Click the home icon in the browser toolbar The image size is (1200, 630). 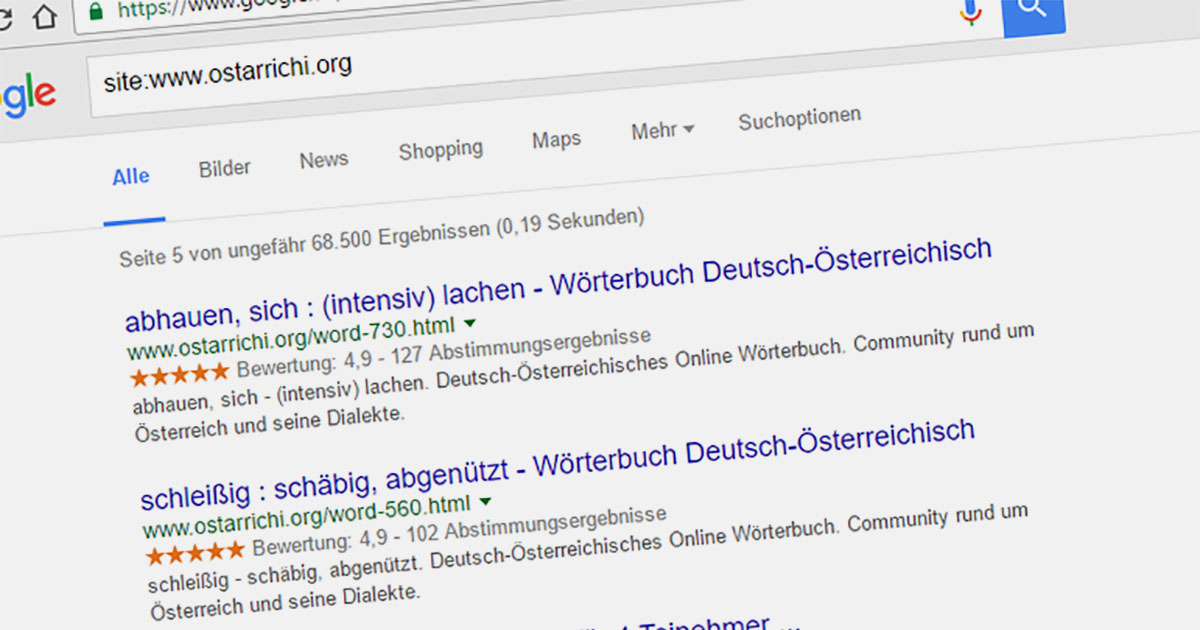click(42, 18)
